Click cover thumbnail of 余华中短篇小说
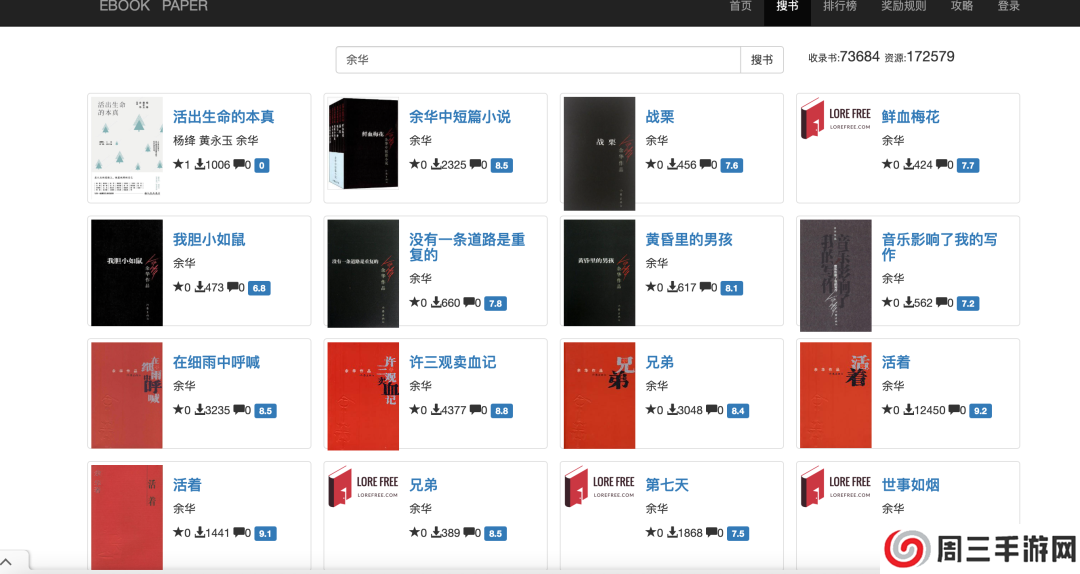This screenshot has height=574, width=1080. click(x=363, y=143)
